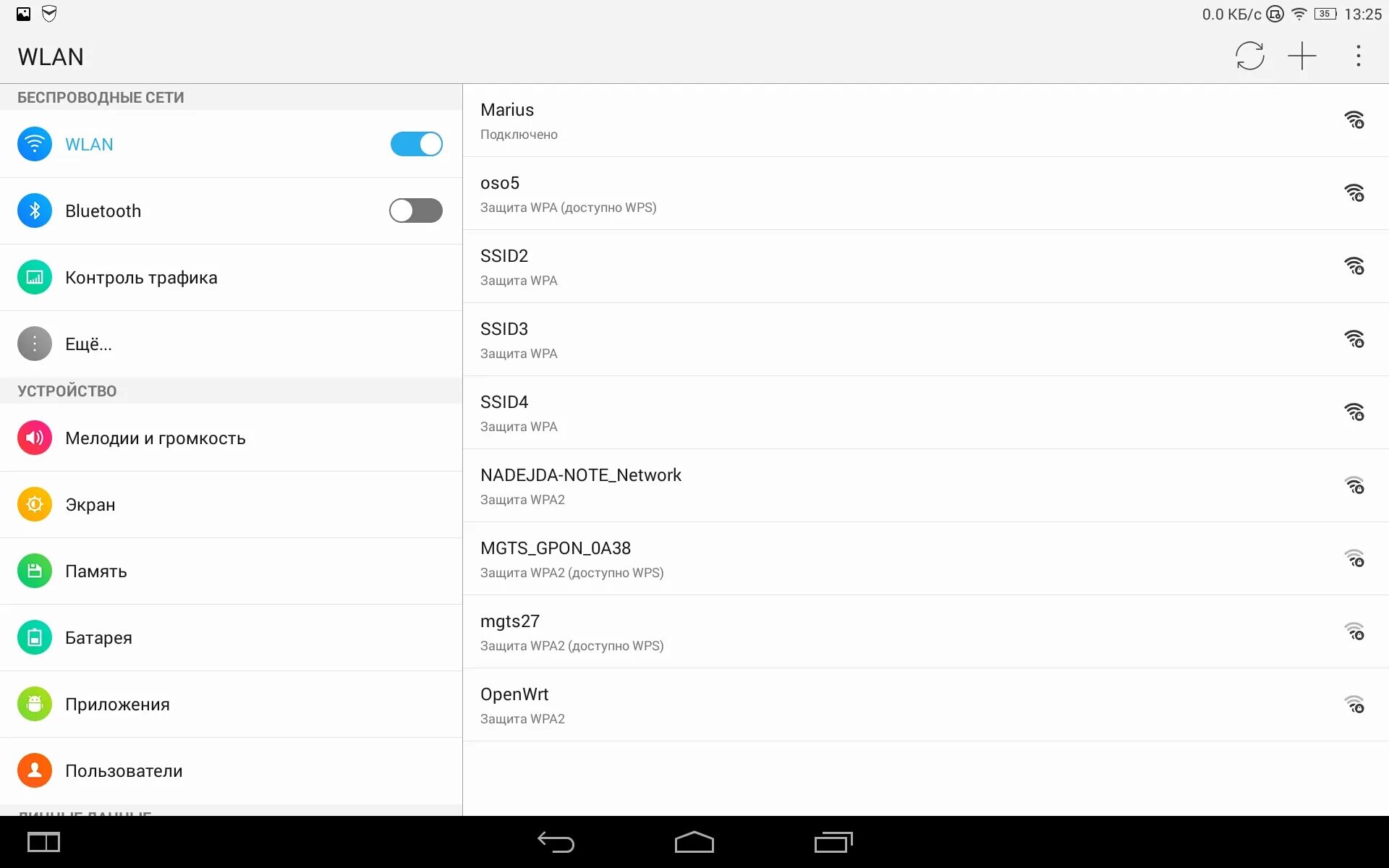Click the WLAN page title
This screenshot has width=1389, height=868.
tap(51, 56)
